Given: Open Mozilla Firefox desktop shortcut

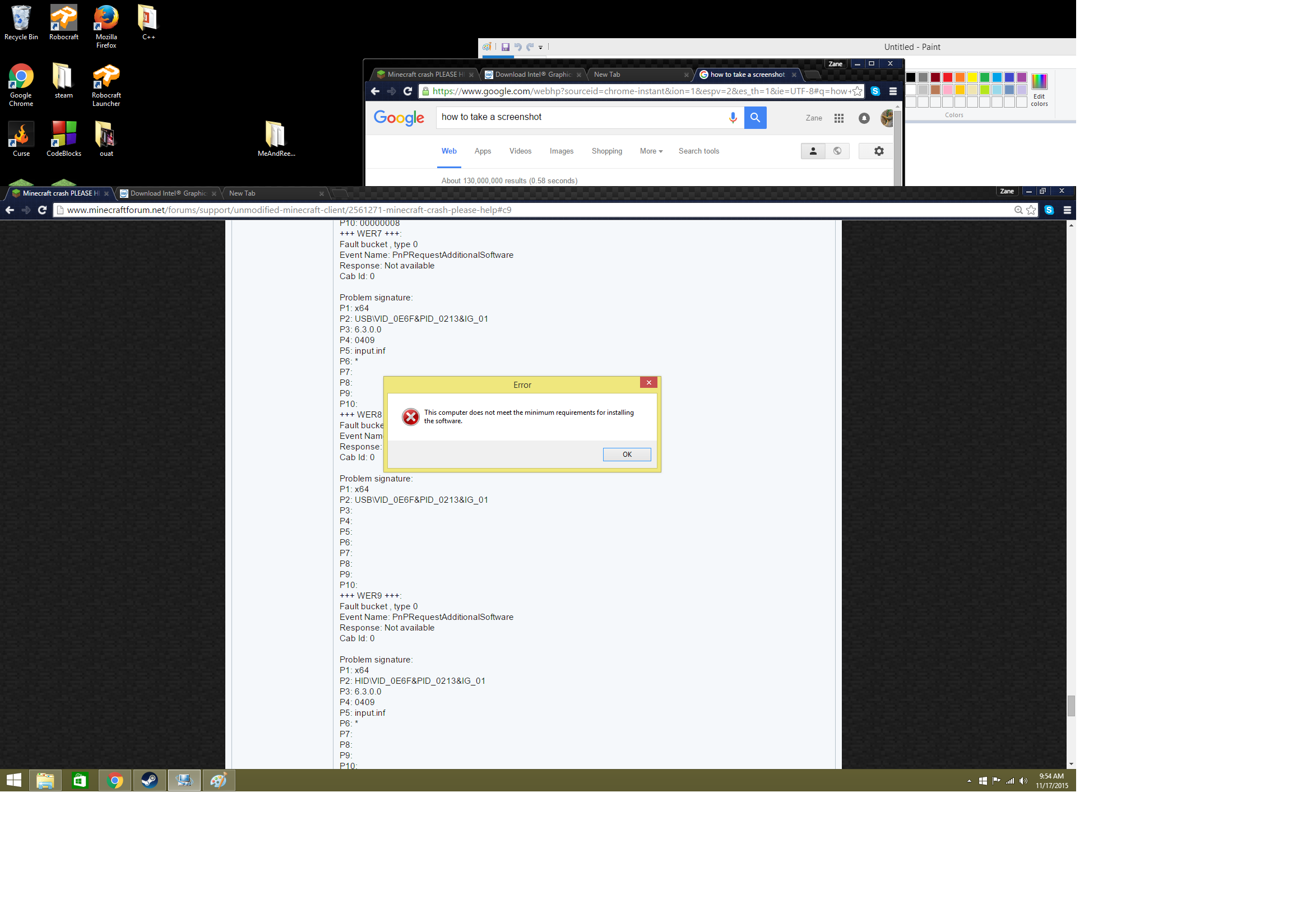Looking at the screenshot, I should [x=106, y=27].
